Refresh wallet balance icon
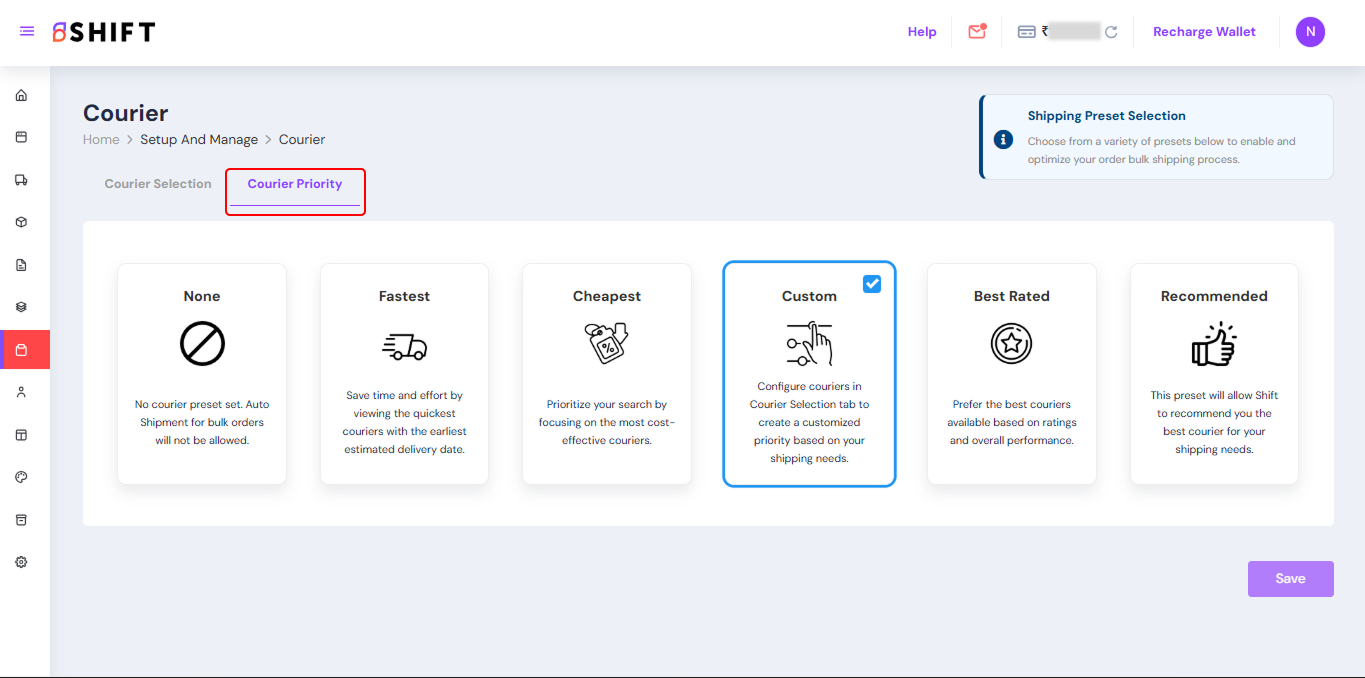This screenshot has width=1365, height=678. [x=1111, y=32]
